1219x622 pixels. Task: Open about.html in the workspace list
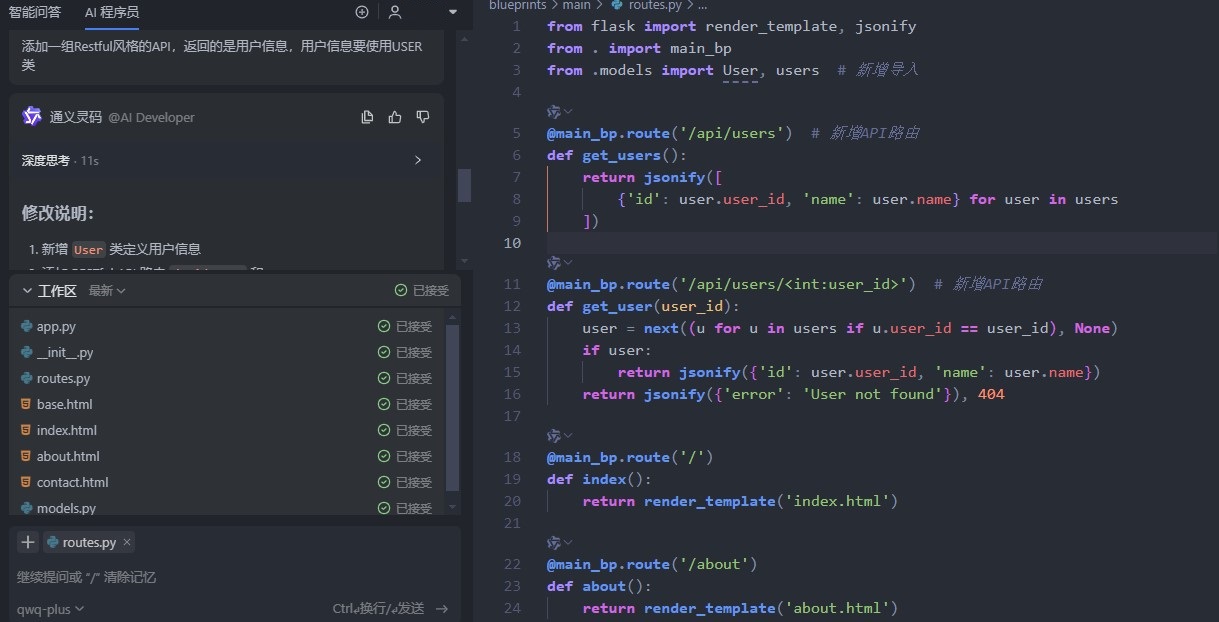pos(68,456)
